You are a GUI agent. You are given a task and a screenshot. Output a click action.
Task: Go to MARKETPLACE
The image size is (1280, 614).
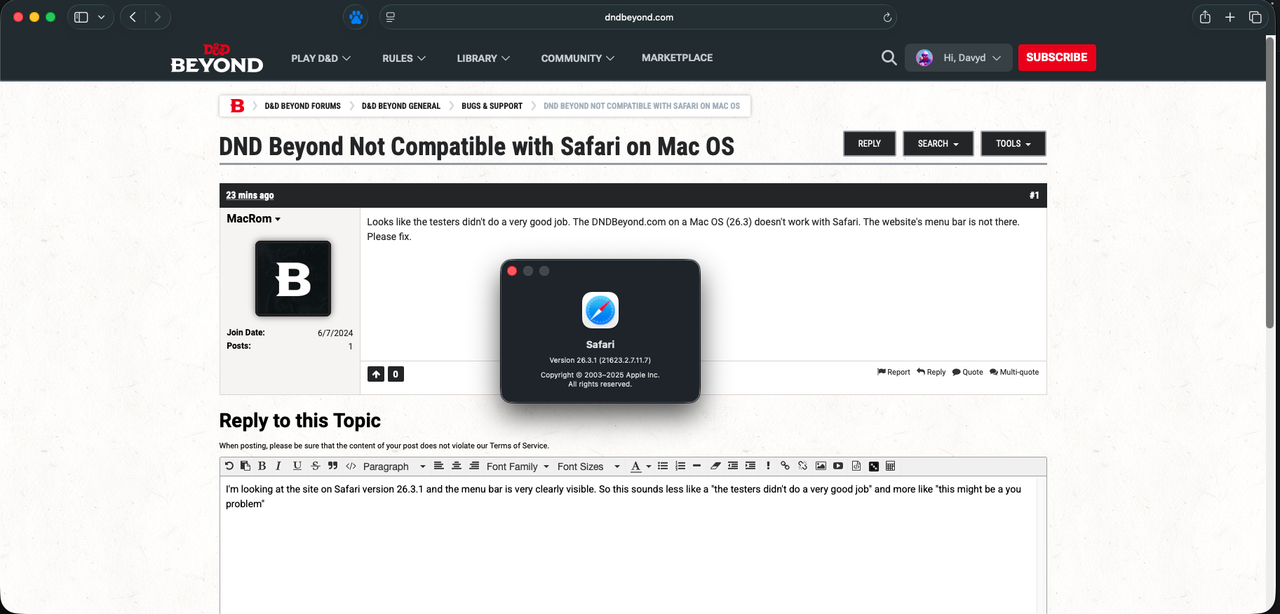(x=677, y=58)
